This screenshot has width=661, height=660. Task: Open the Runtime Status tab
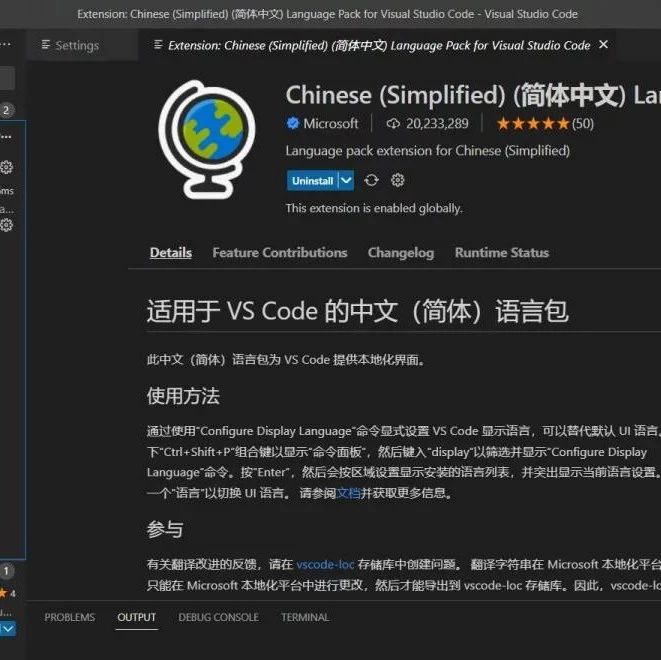pyautogui.click(x=502, y=252)
